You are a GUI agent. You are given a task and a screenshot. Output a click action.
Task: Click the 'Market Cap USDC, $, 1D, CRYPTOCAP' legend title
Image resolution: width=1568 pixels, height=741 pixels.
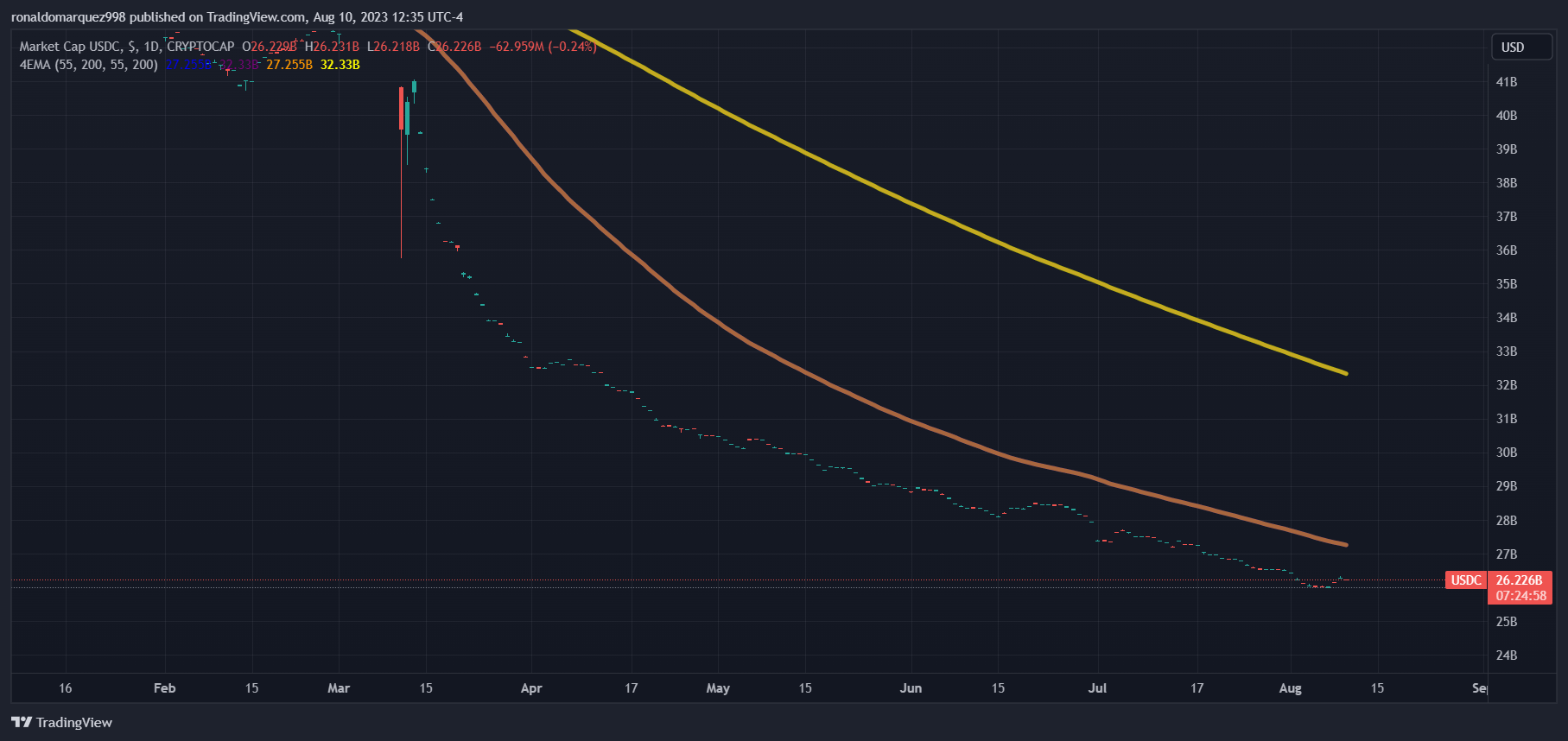(x=127, y=47)
